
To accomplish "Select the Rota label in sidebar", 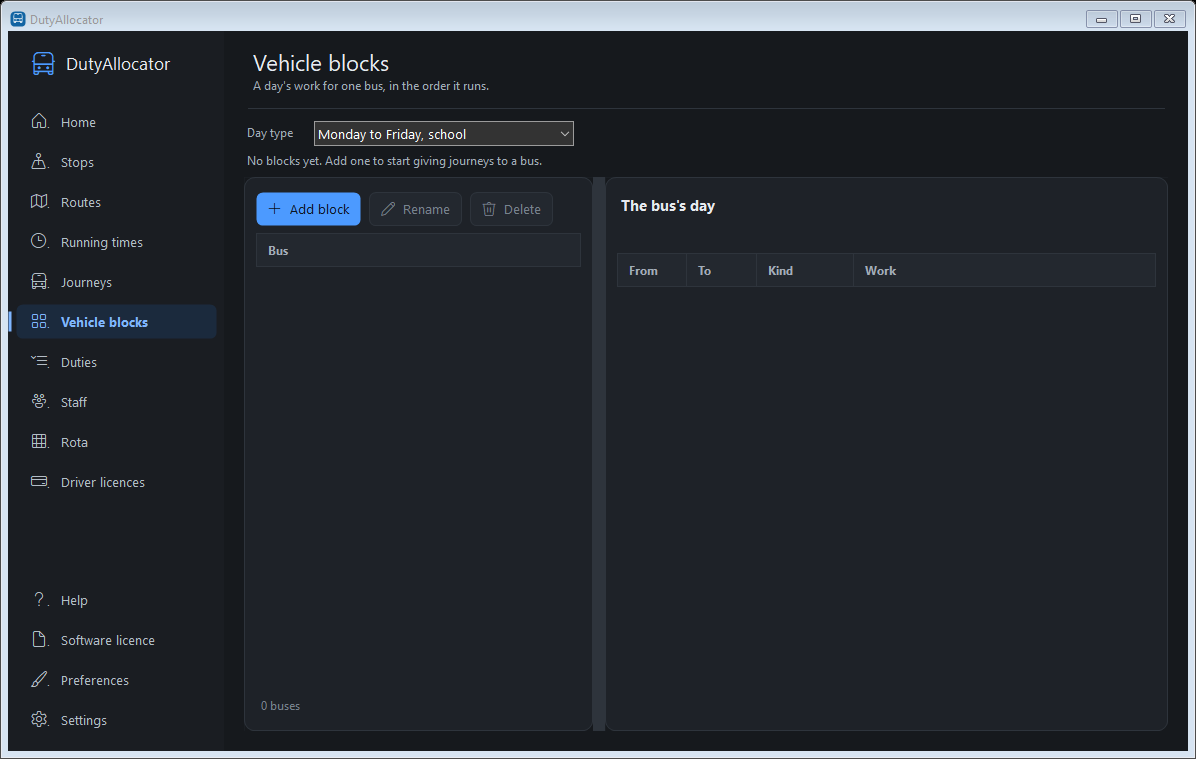I will [x=74, y=442].
